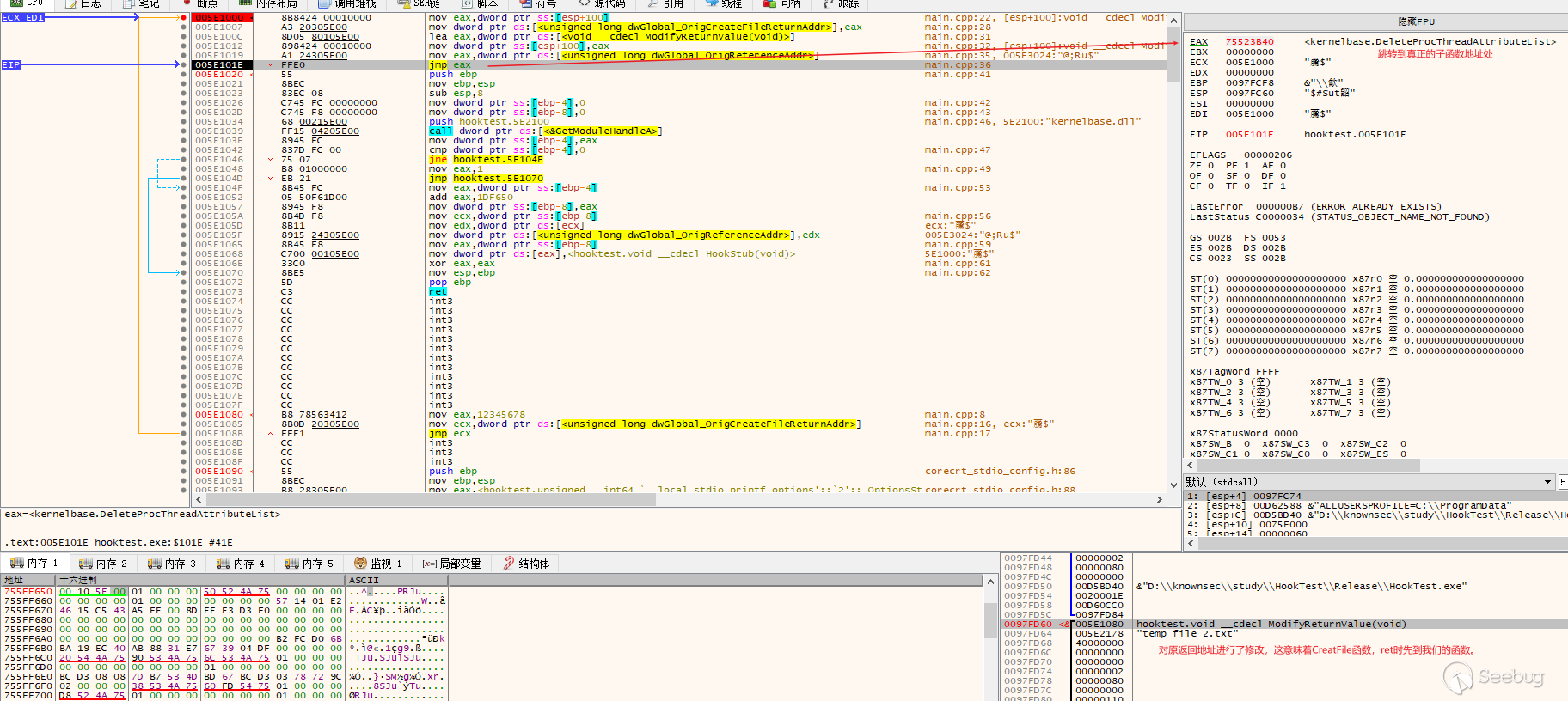Viewport: 1568px width, 701px height.
Task: Select the ret instruction at 005E1073
Action: [438, 291]
